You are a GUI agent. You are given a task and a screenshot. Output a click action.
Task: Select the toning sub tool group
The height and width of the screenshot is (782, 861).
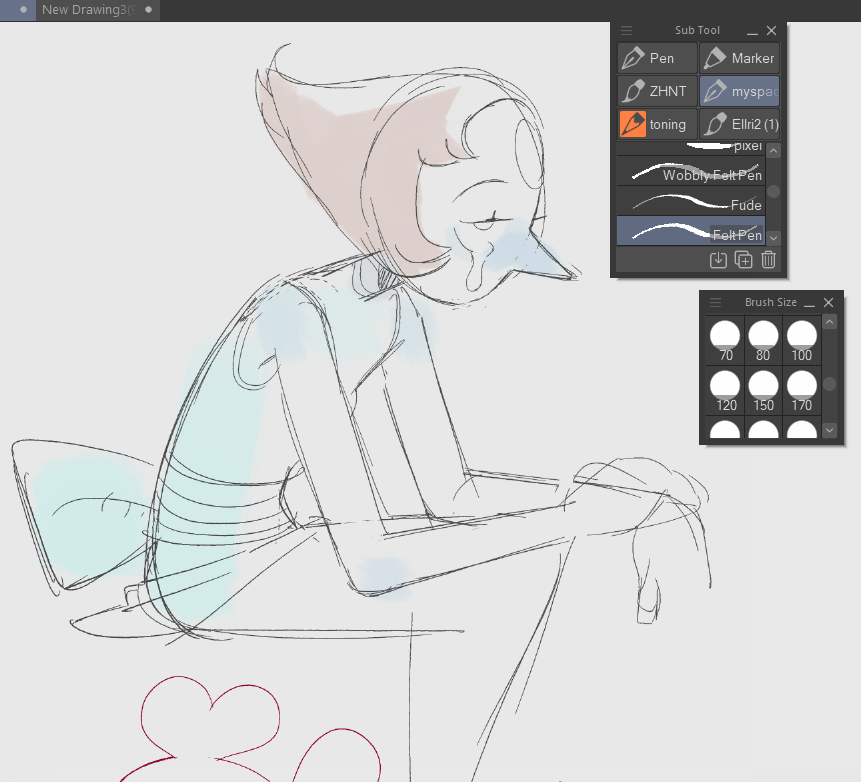click(x=657, y=124)
